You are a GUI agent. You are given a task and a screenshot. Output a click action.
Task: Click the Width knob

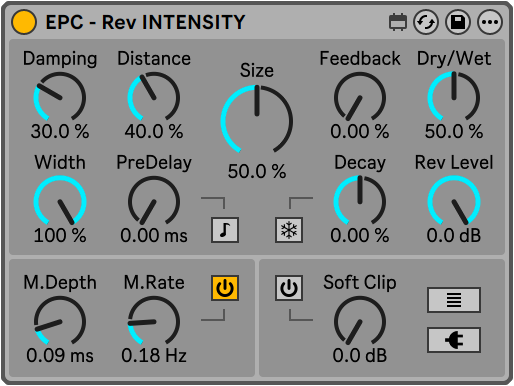tap(60, 201)
